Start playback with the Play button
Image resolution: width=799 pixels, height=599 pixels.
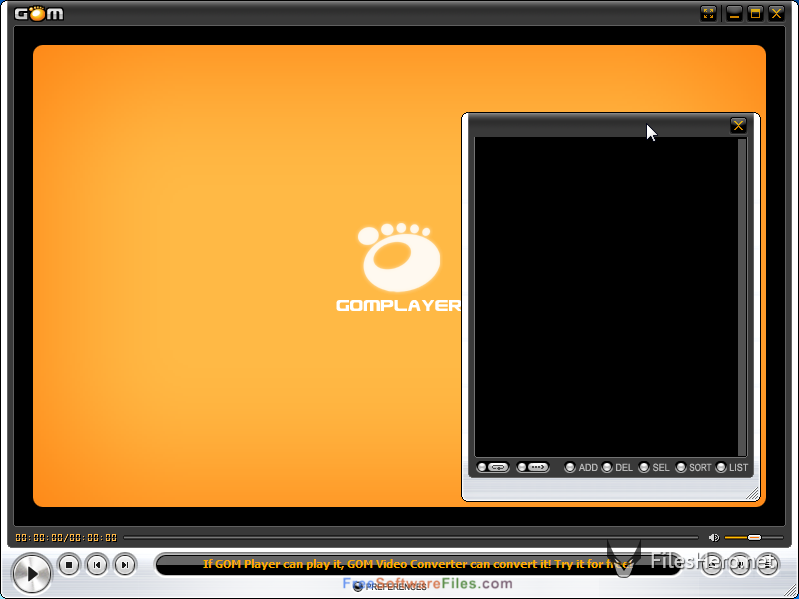32,574
